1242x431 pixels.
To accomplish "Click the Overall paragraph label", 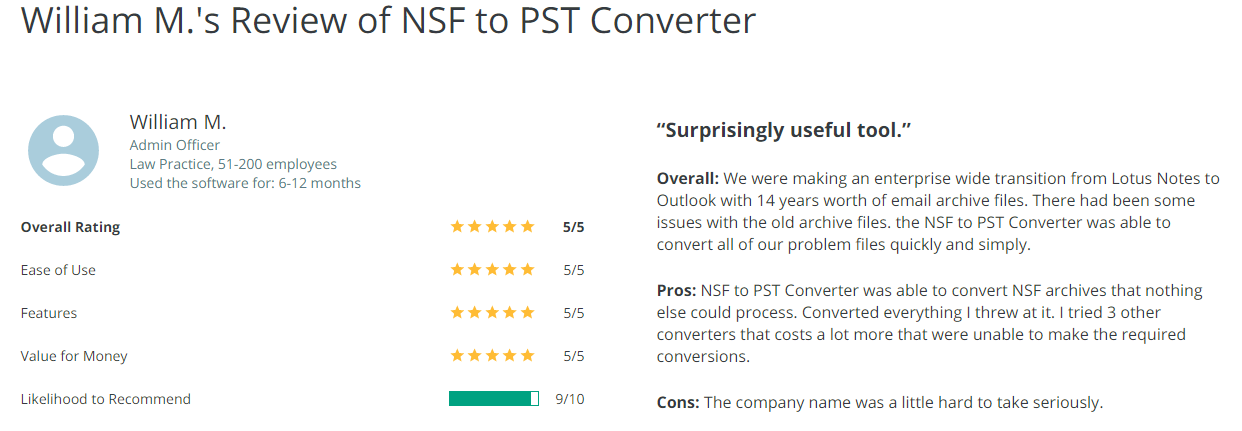I will point(688,178).
